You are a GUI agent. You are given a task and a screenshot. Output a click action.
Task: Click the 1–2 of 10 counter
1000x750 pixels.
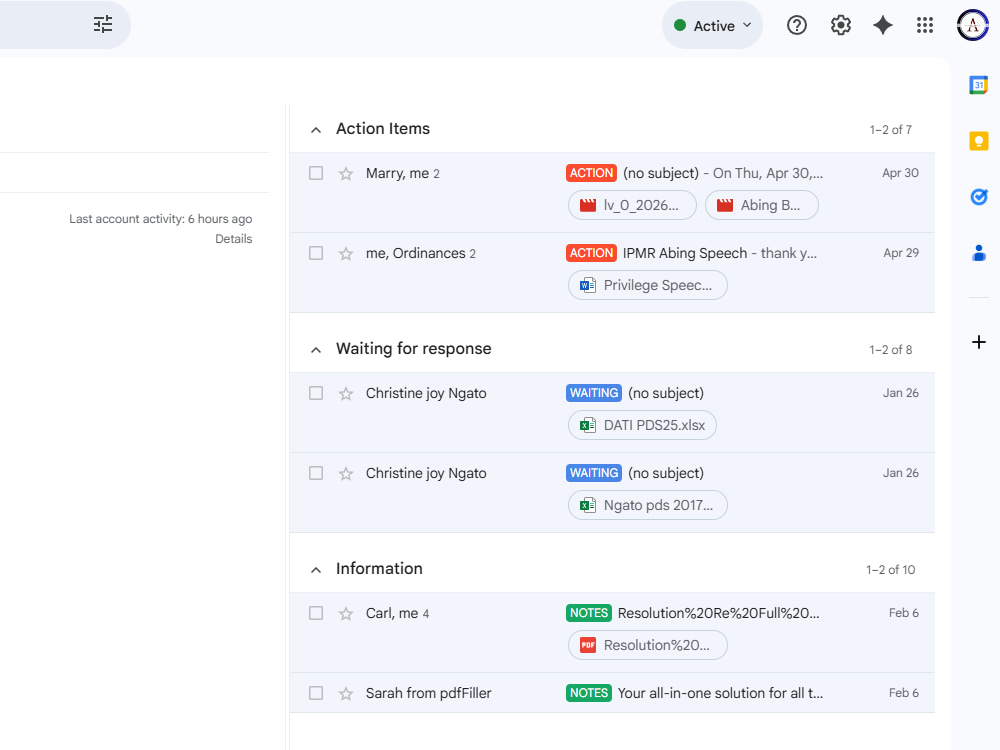(x=890, y=570)
